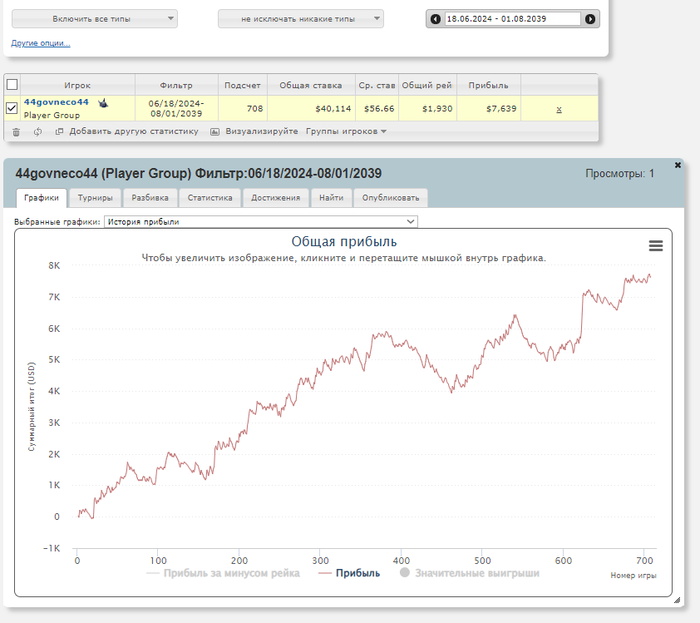The width and height of the screenshot is (700, 623).
Task: Close the 44govneco44 statistics panel
Action: 677,165
